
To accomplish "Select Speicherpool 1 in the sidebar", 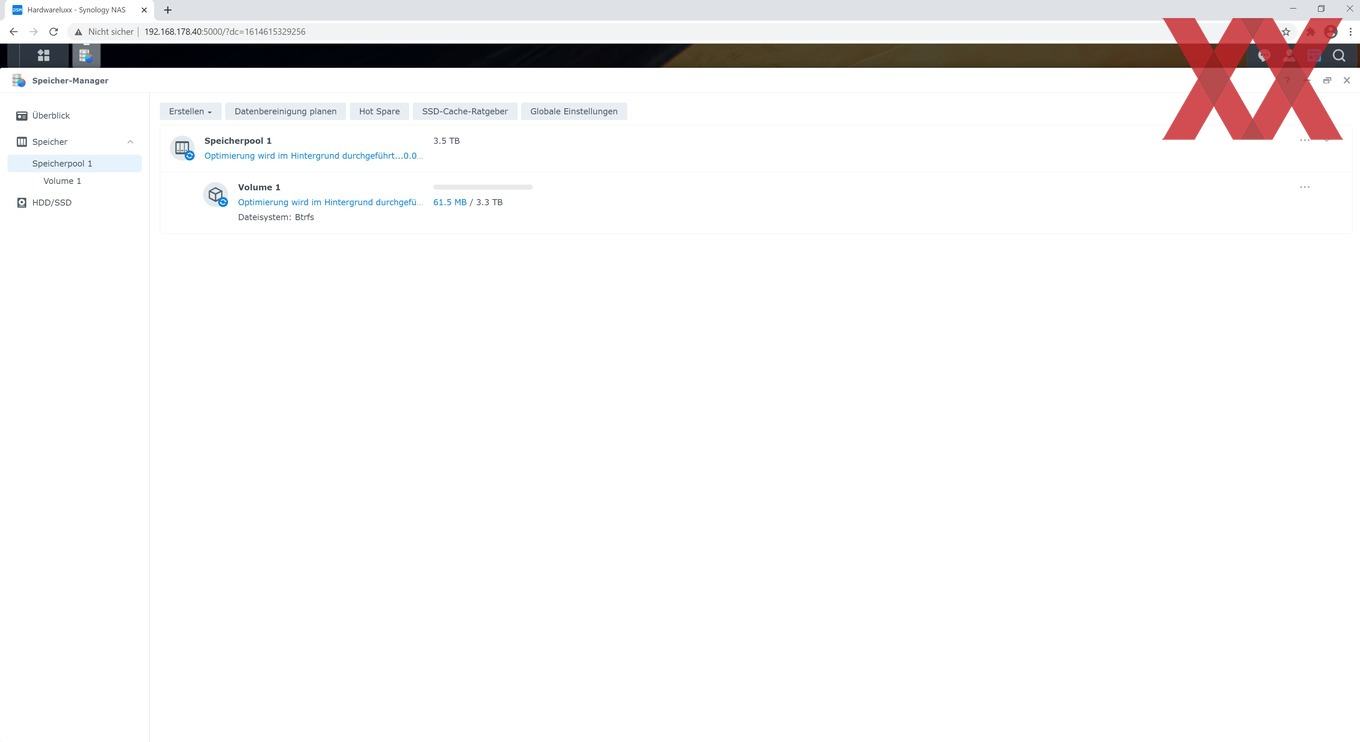I will pos(75,163).
